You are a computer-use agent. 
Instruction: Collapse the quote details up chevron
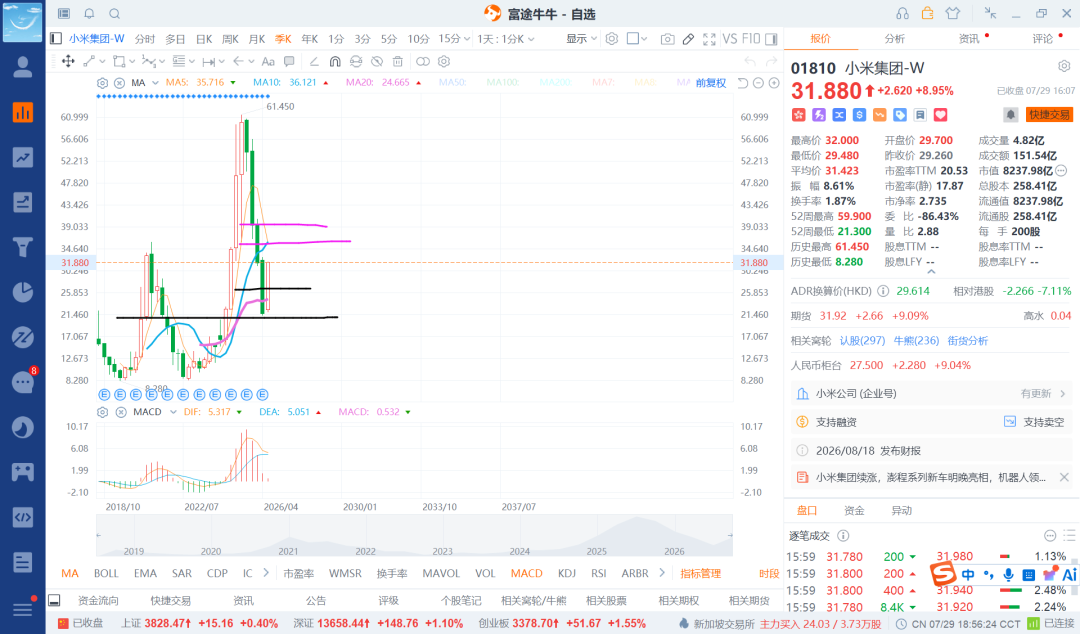click(931, 272)
